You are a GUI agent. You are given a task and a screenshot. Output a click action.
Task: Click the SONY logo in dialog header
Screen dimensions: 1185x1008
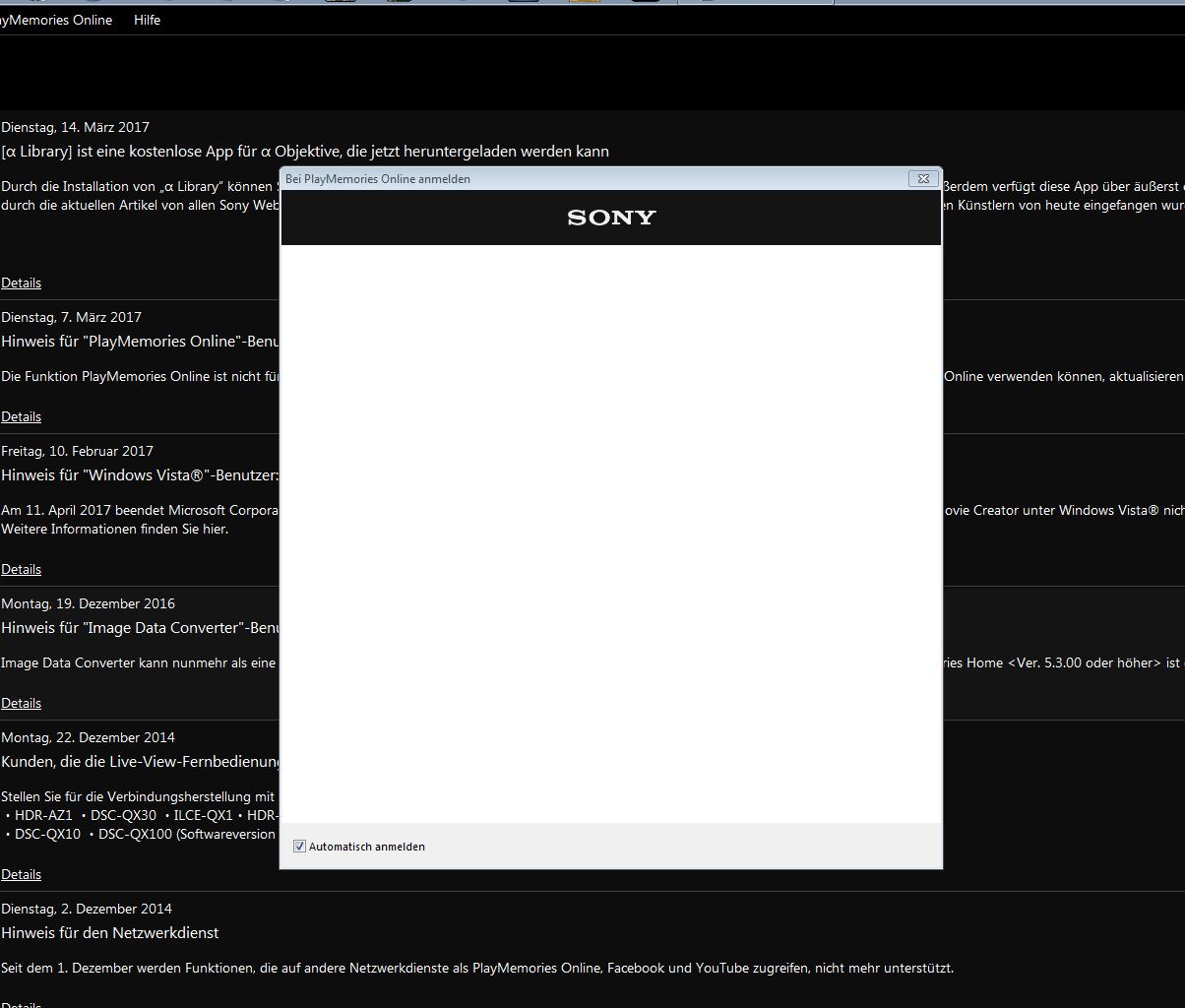click(x=611, y=218)
